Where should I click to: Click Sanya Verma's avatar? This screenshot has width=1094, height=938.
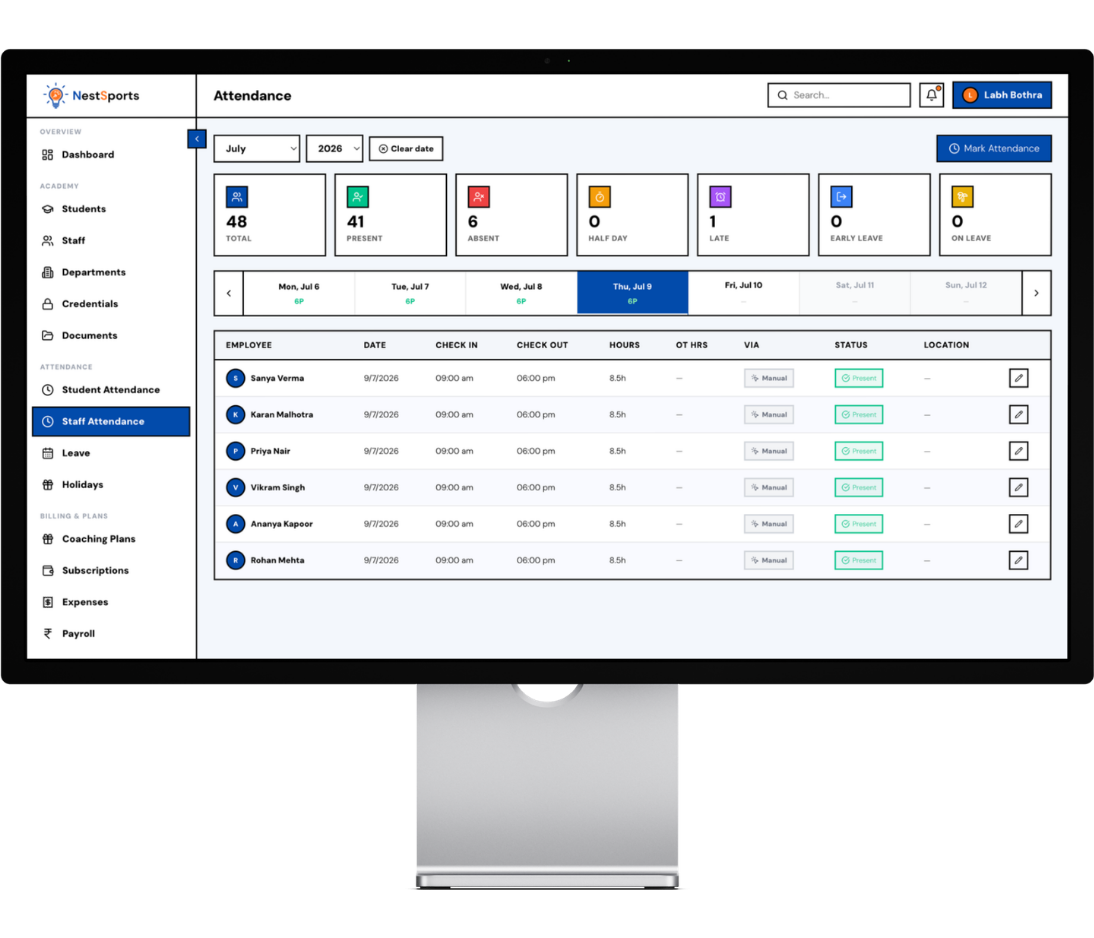pos(236,378)
